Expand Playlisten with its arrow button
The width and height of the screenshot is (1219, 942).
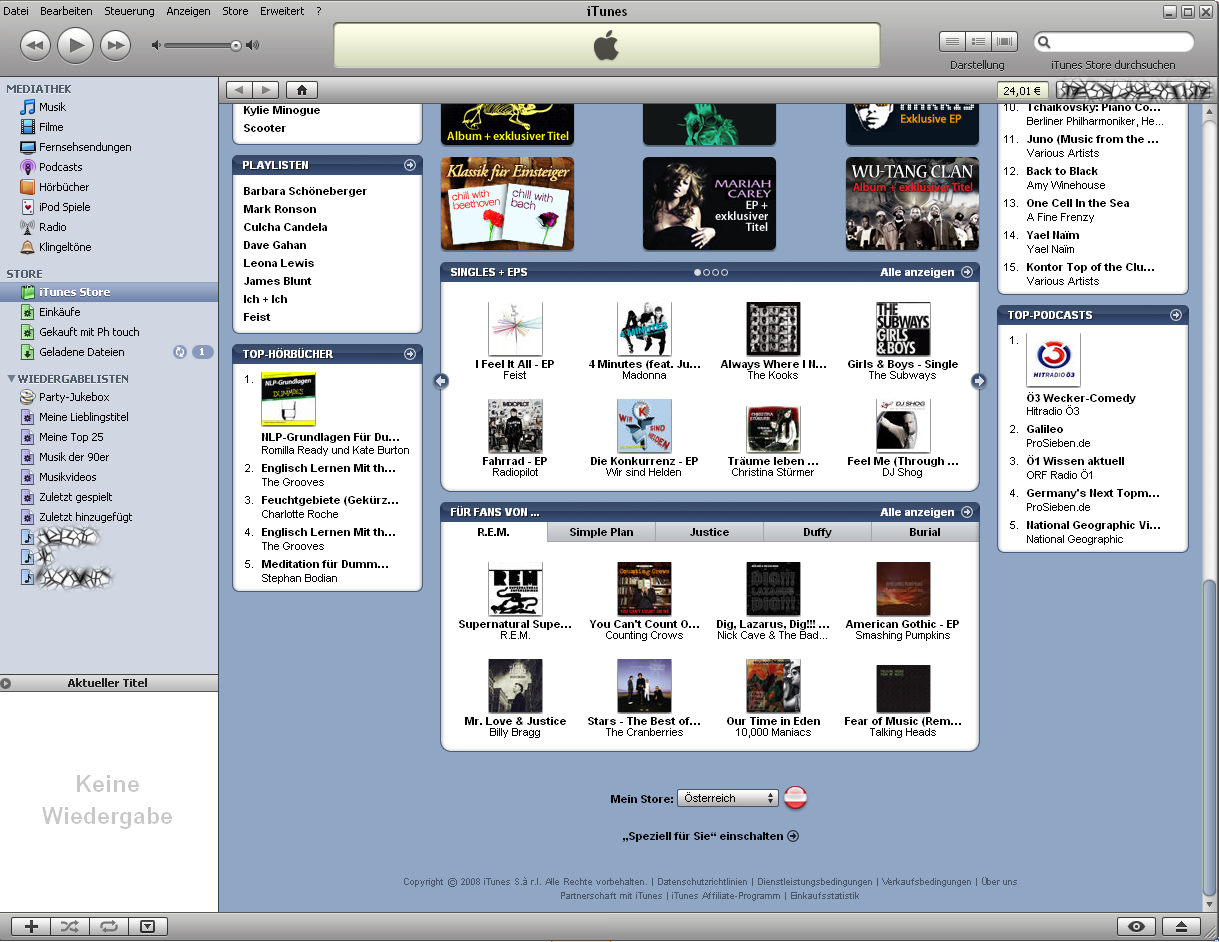pos(410,165)
